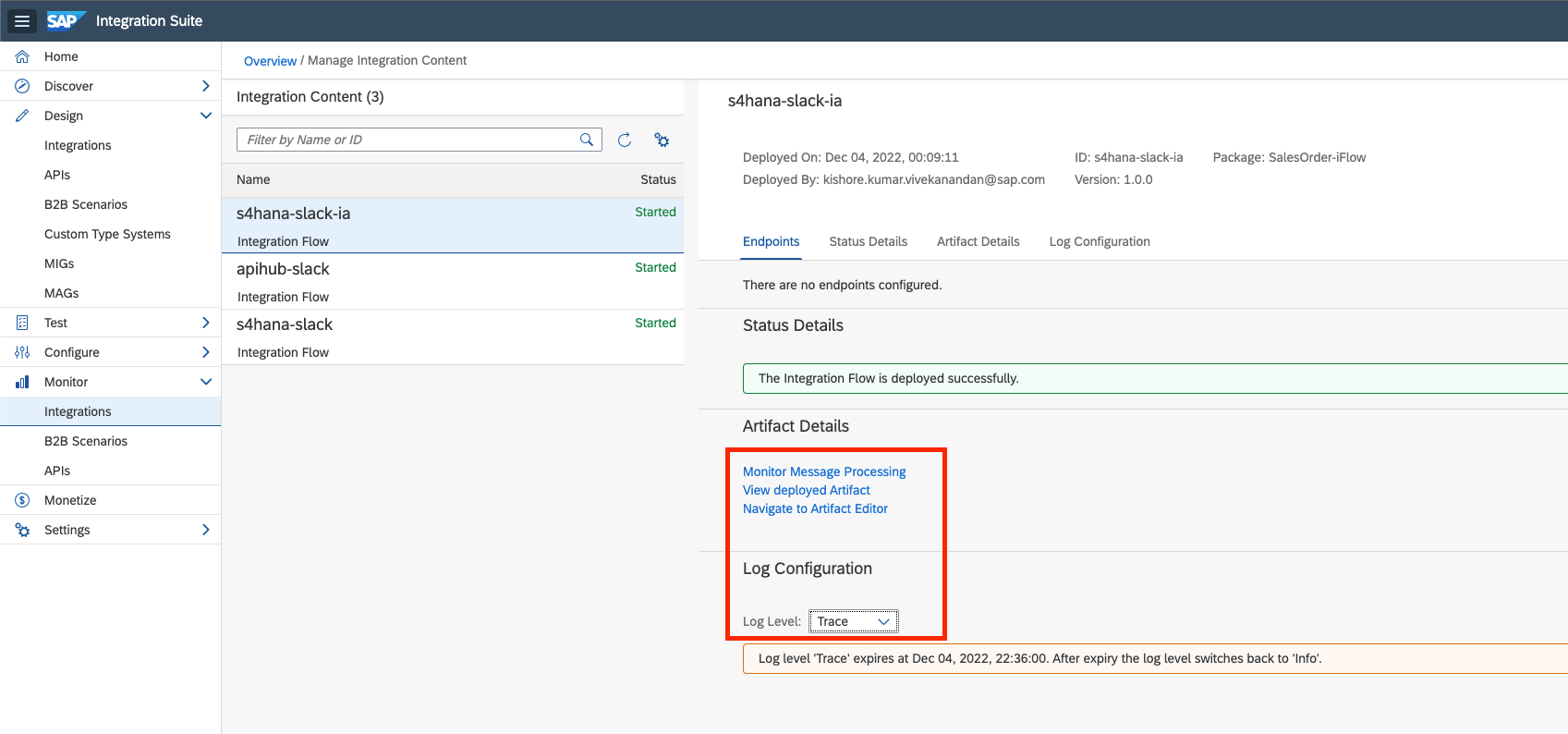Open View deployed Artifact link
This screenshot has width=1568, height=734.
tap(807, 490)
